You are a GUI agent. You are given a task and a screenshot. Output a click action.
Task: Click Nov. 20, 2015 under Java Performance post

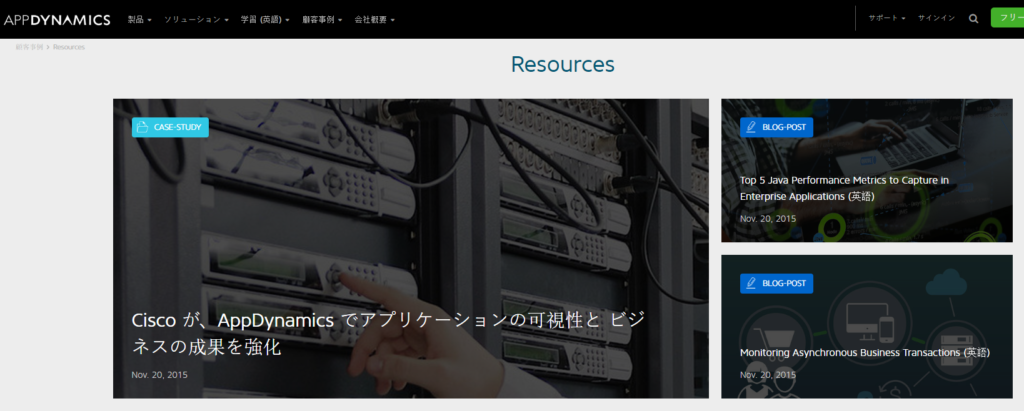click(x=768, y=219)
